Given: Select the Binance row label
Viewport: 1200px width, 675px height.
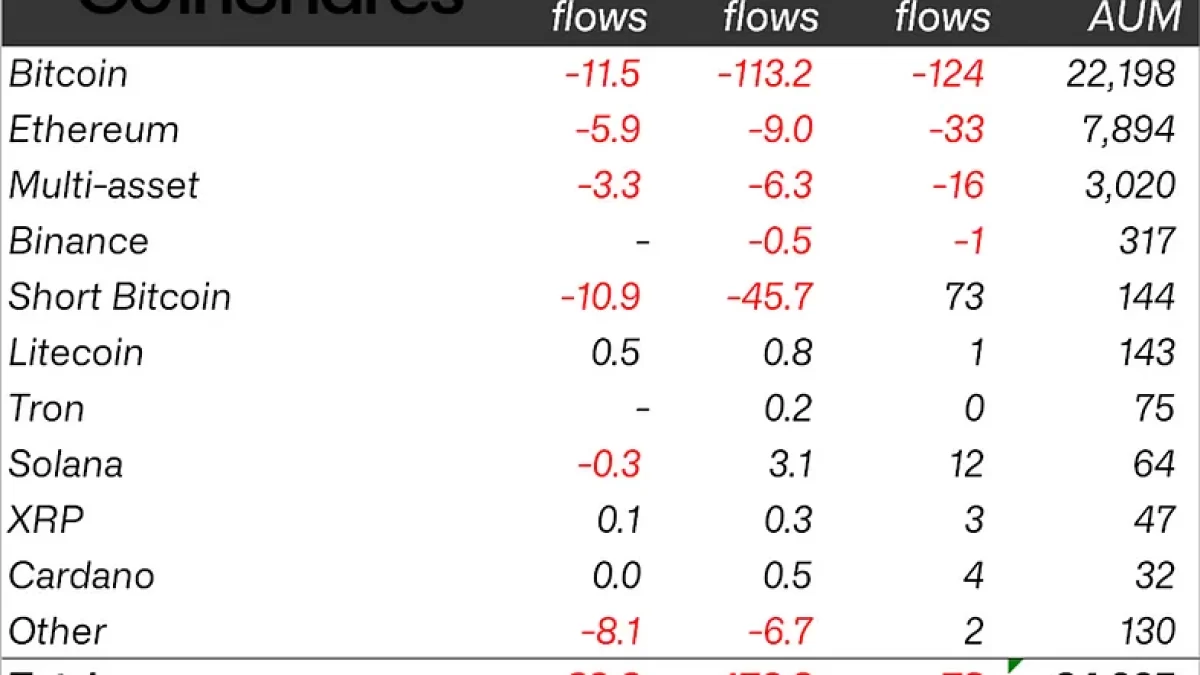Looking at the screenshot, I should pyautogui.click(x=78, y=242).
